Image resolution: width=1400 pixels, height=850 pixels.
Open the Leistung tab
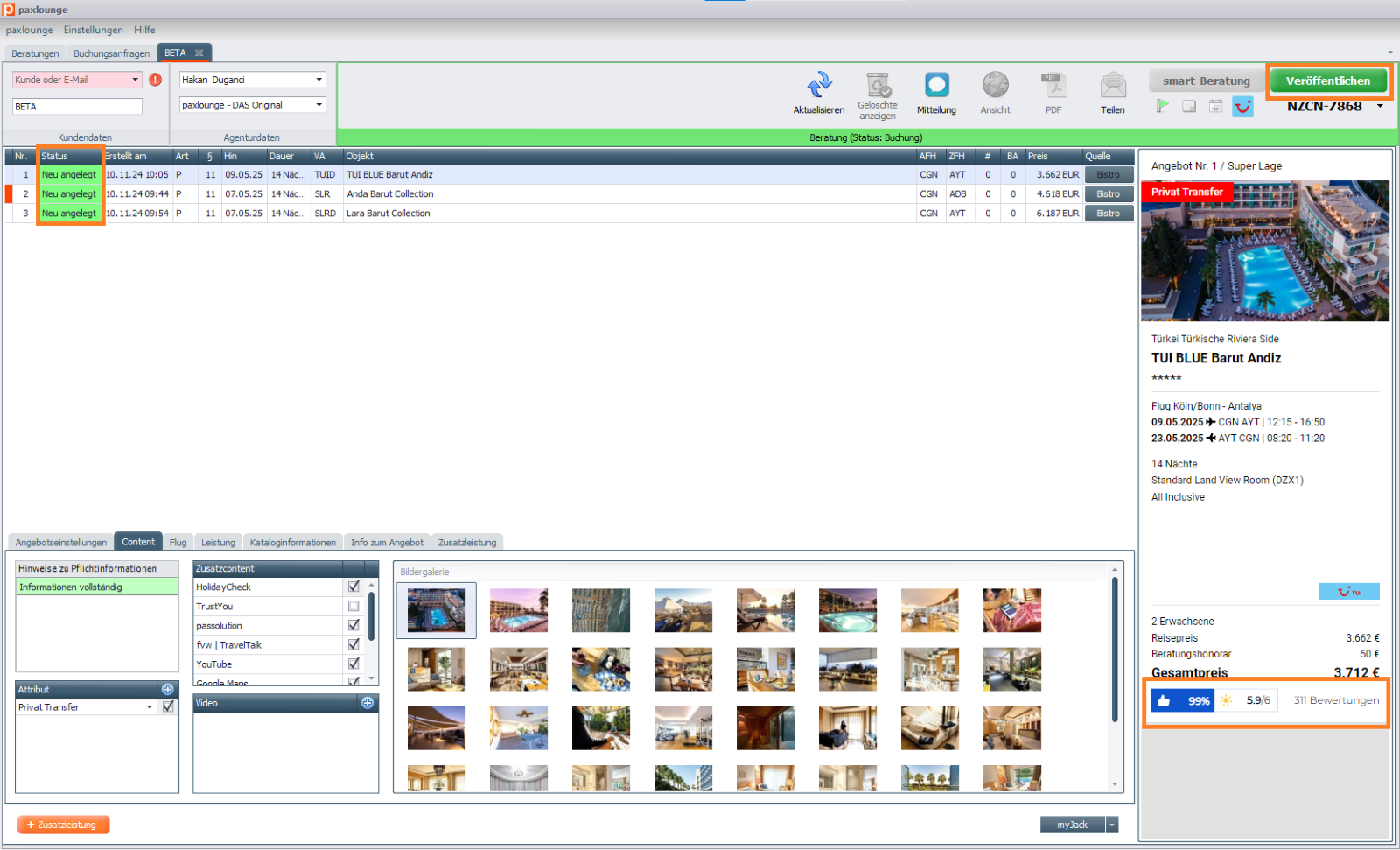click(x=218, y=543)
